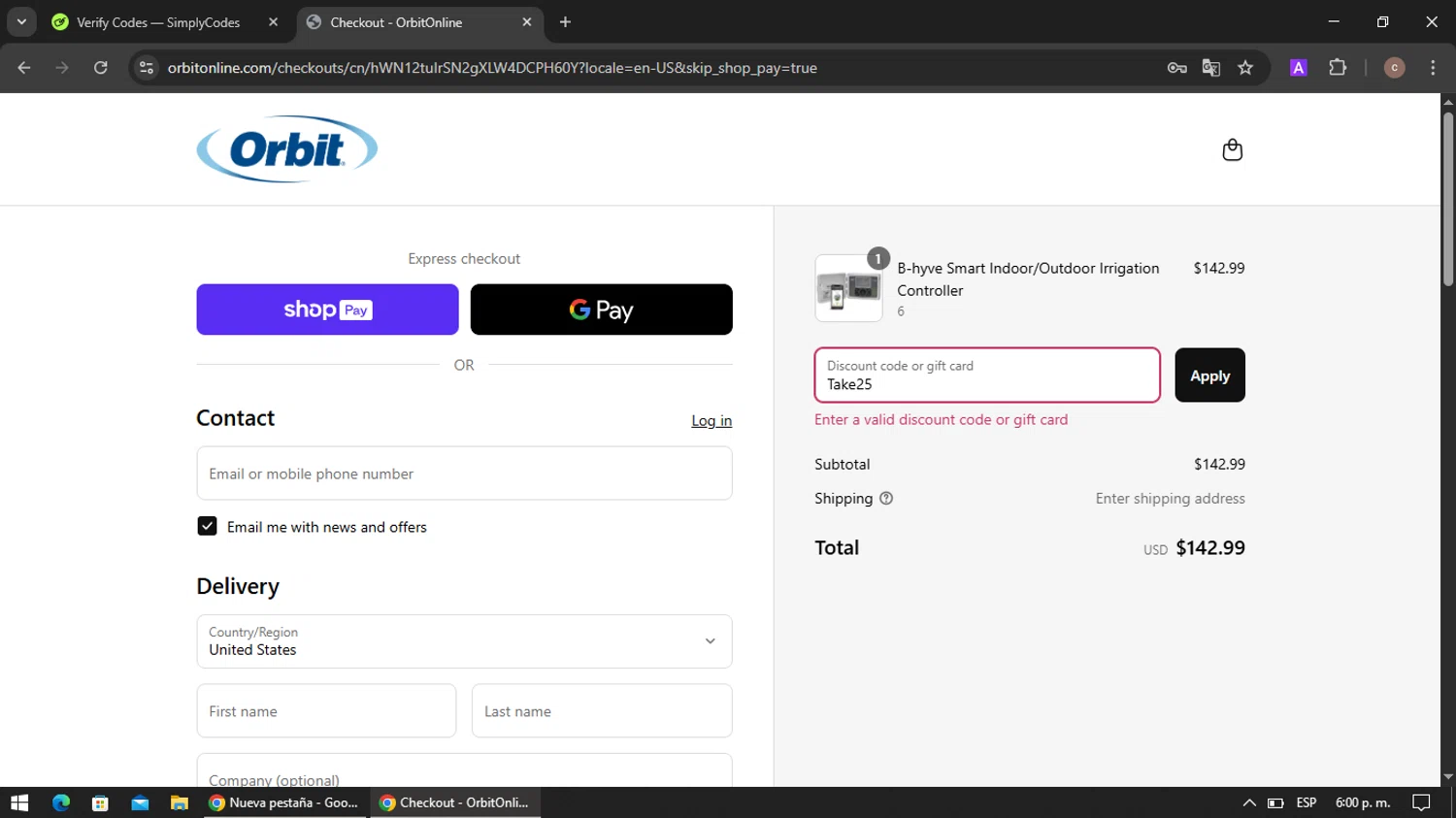Image resolution: width=1456 pixels, height=818 pixels.
Task: Open the browser extensions puzzle icon
Action: pos(1338,68)
